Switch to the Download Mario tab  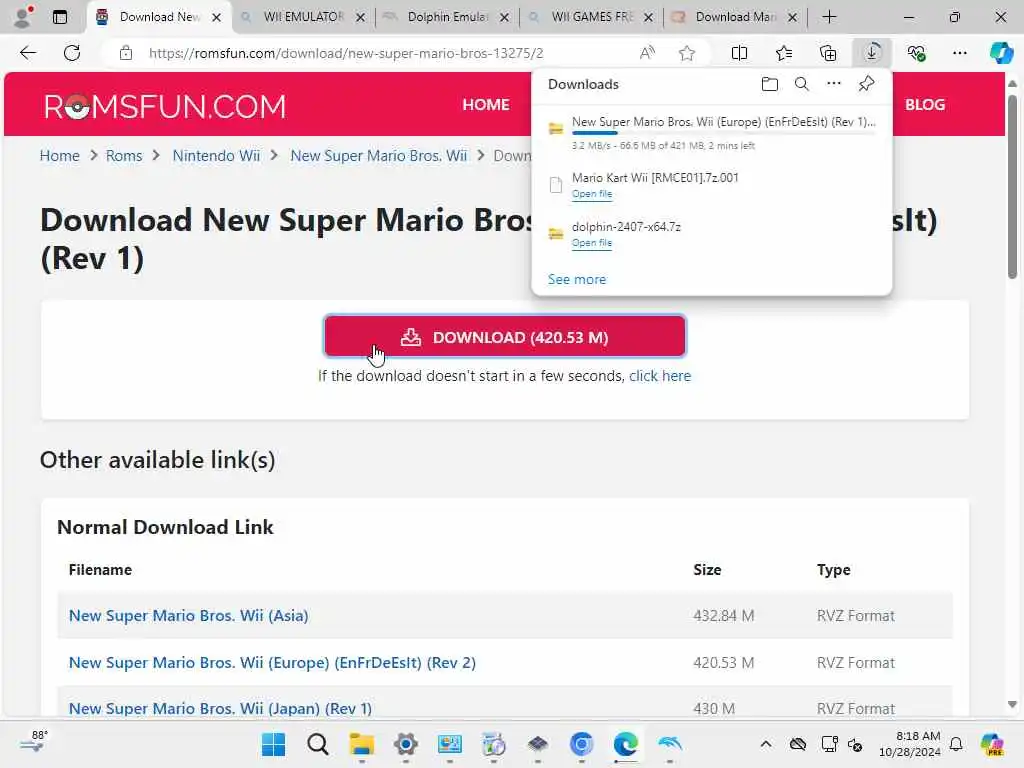pos(735,17)
